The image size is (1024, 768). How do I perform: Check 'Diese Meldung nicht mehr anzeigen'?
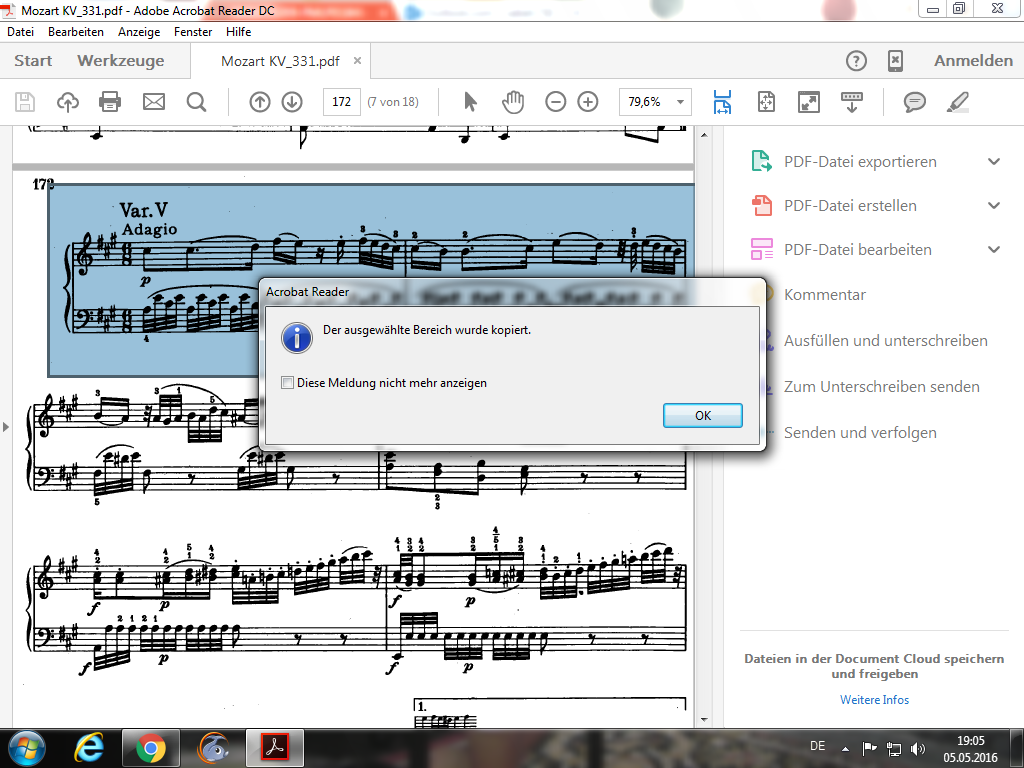point(287,383)
